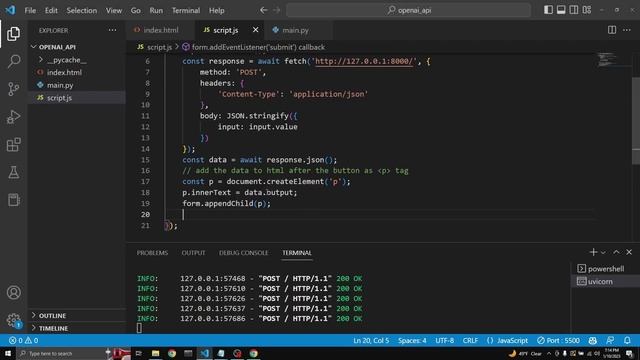Image resolution: width=640 pixels, height=360 pixels.
Task: Open the Manage gear settings
Action: click(13, 320)
